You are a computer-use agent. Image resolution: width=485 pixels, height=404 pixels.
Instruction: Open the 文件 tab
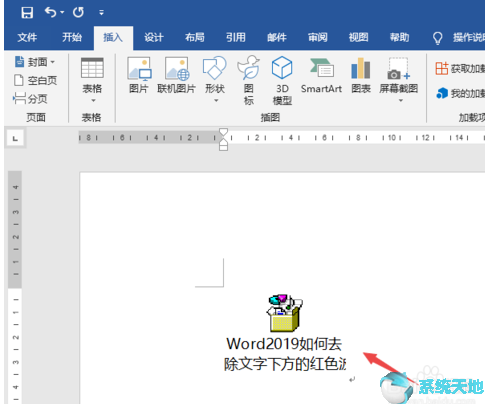pos(27,37)
